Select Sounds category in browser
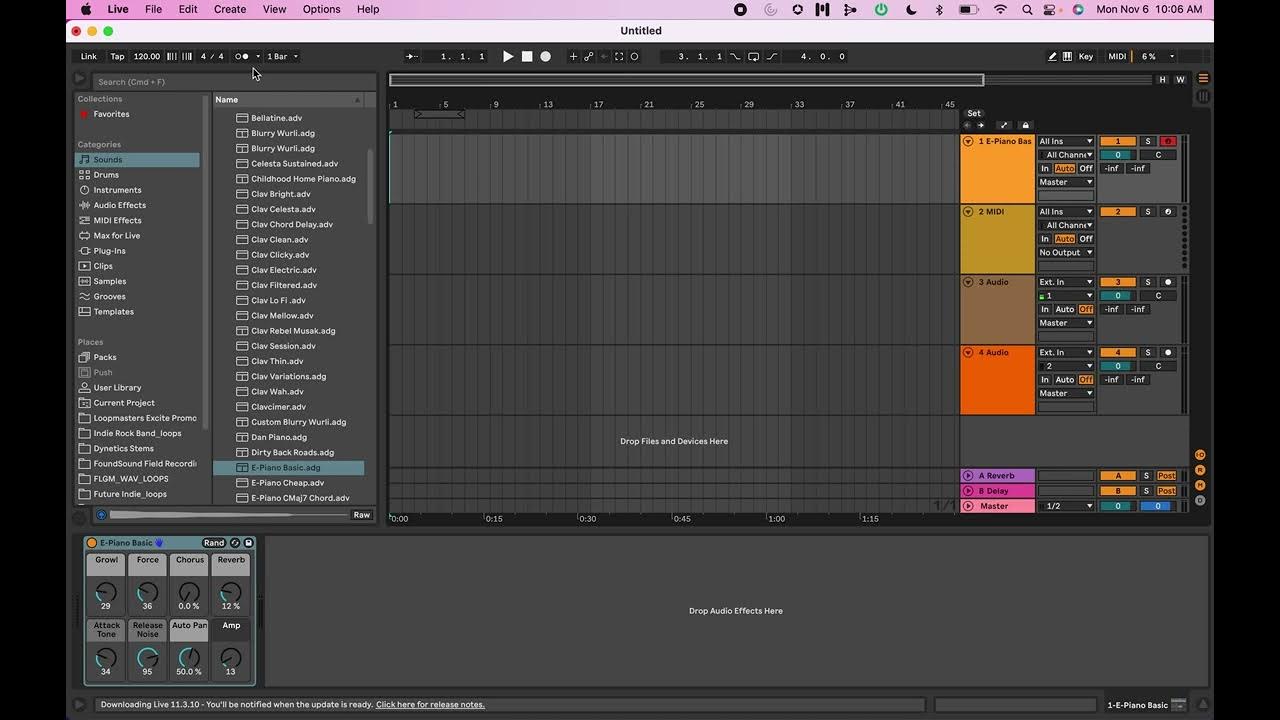This screenshot has height=720, width=1280. pyautogui.click(x=138, y=160)
